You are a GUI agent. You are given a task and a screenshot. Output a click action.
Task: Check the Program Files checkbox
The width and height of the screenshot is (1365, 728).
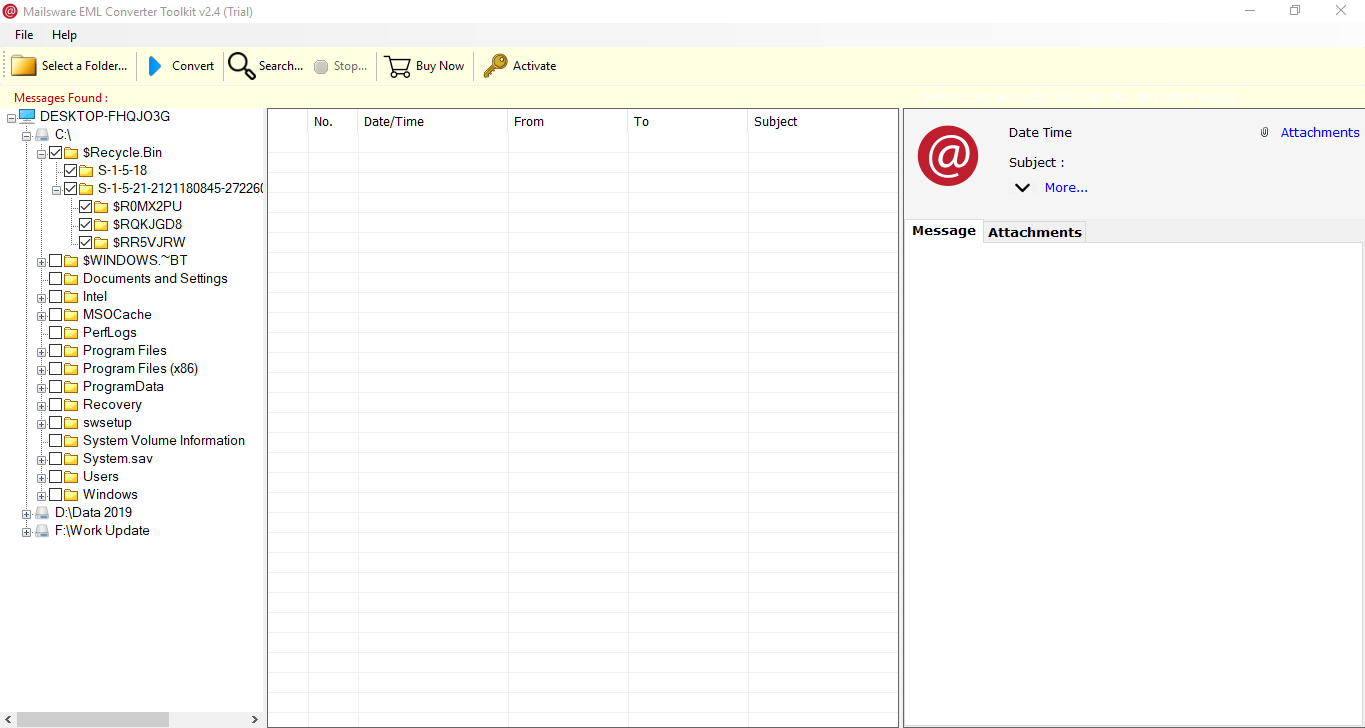click(56, 350)
